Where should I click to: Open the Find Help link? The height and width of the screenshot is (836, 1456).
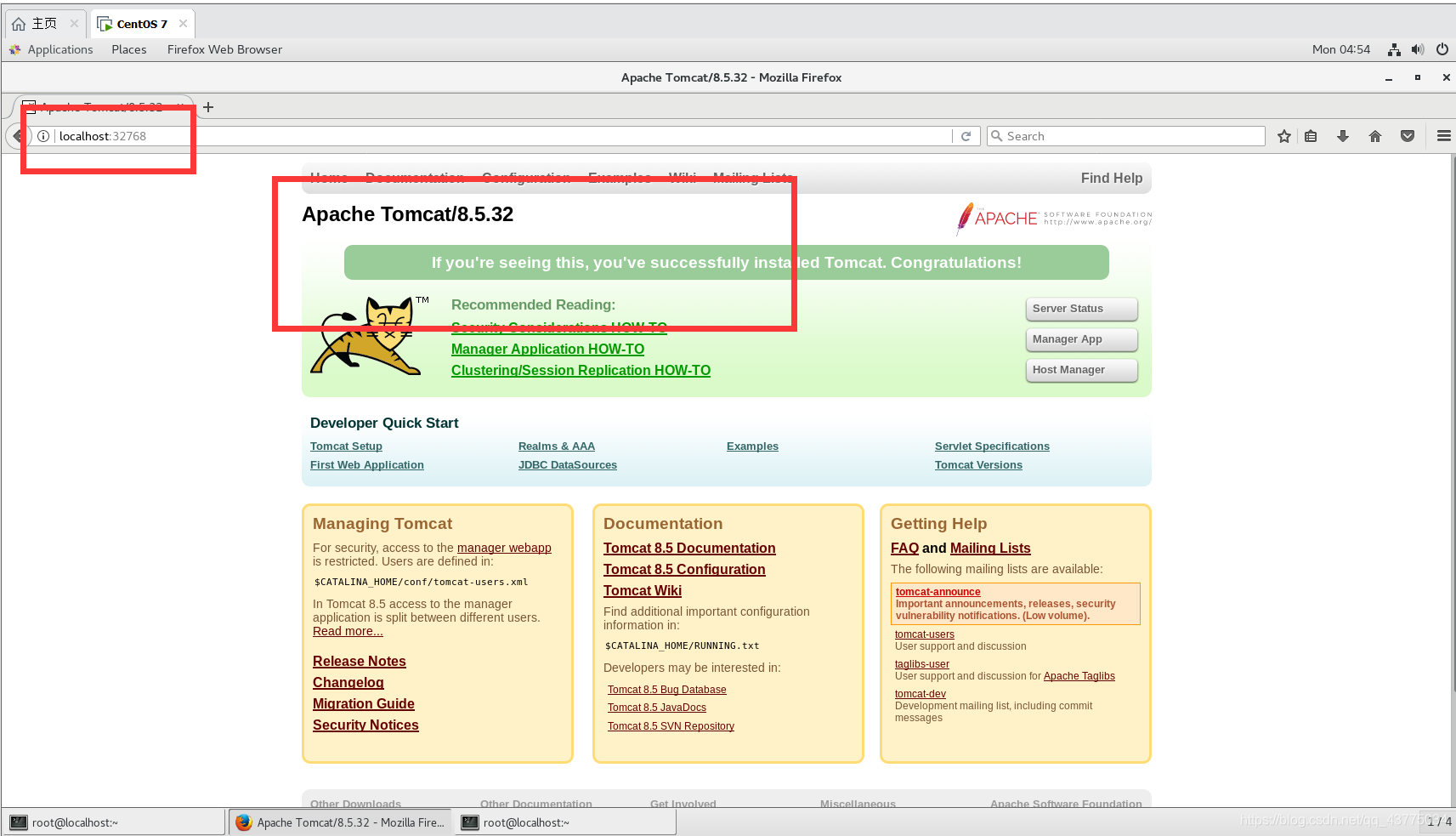[x=1112, y=178]
